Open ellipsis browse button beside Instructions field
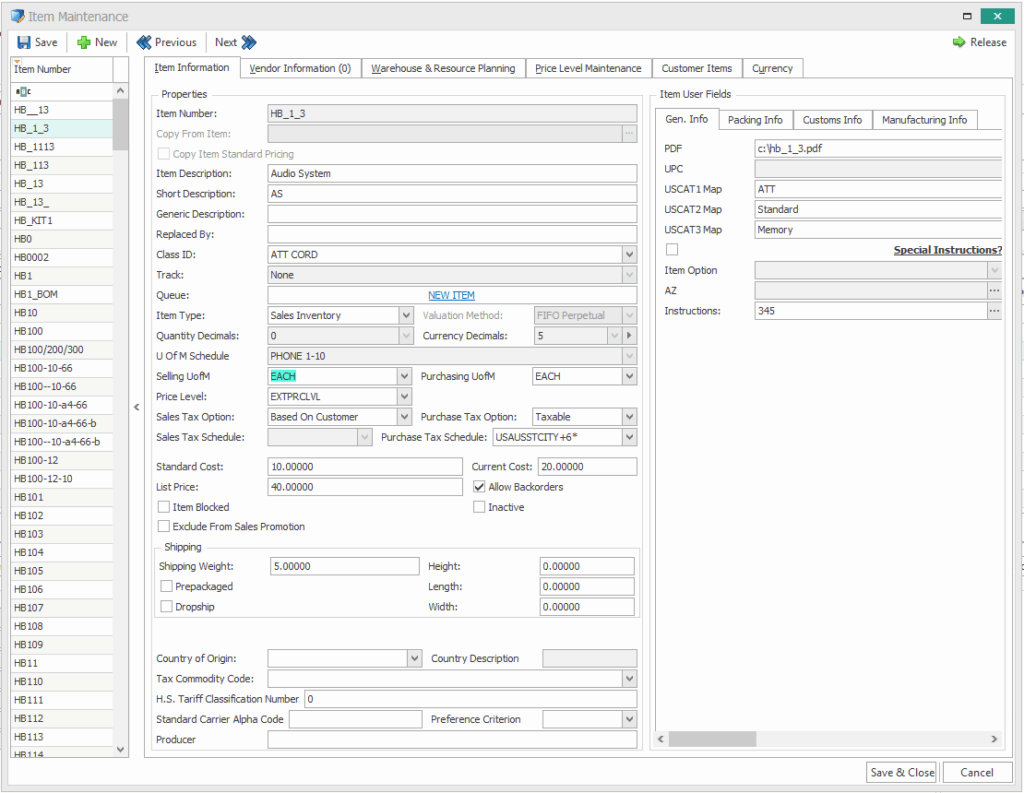The width and height of the screenshot is (1024, 793). [994, 311]
